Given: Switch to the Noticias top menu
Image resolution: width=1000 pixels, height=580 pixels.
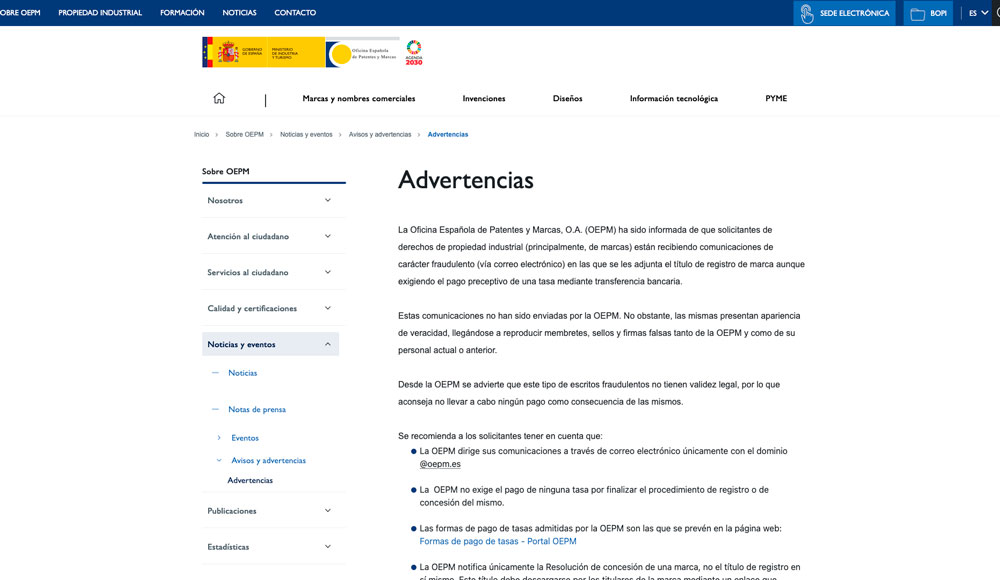Looking at the screenshot, I should pos(239,13).
